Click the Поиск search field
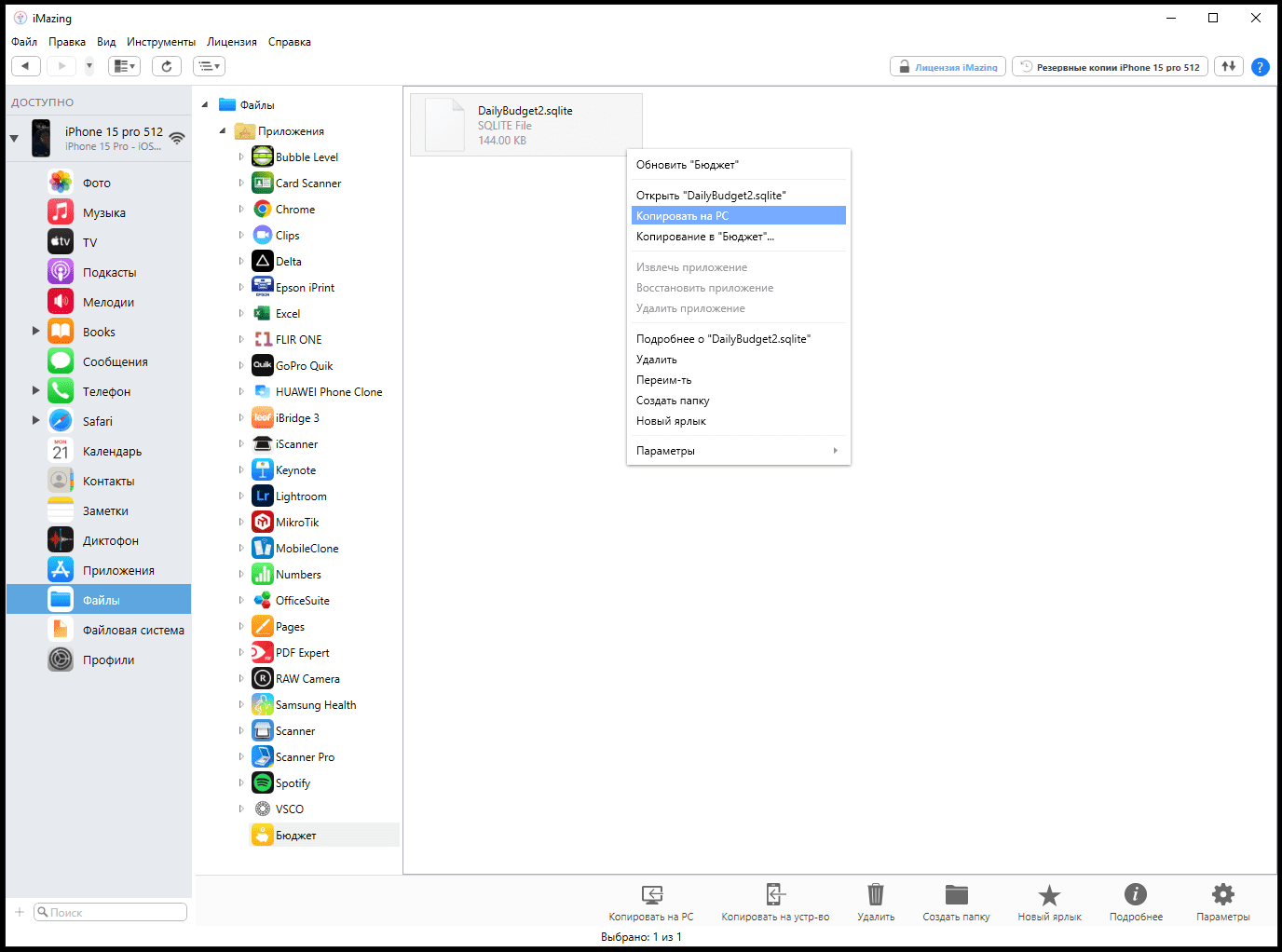Screen dimensions: 1282x952 pos(111,913)
